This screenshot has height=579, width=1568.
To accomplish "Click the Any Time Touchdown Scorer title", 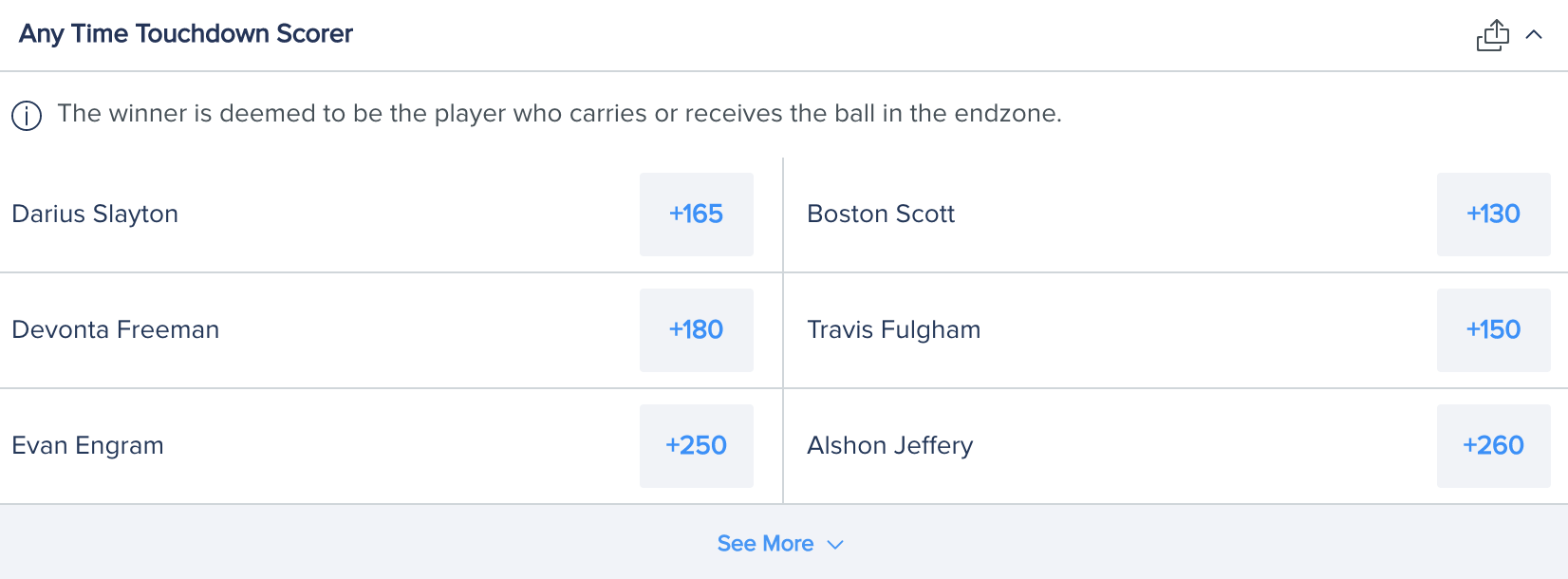I will (186, 34).
